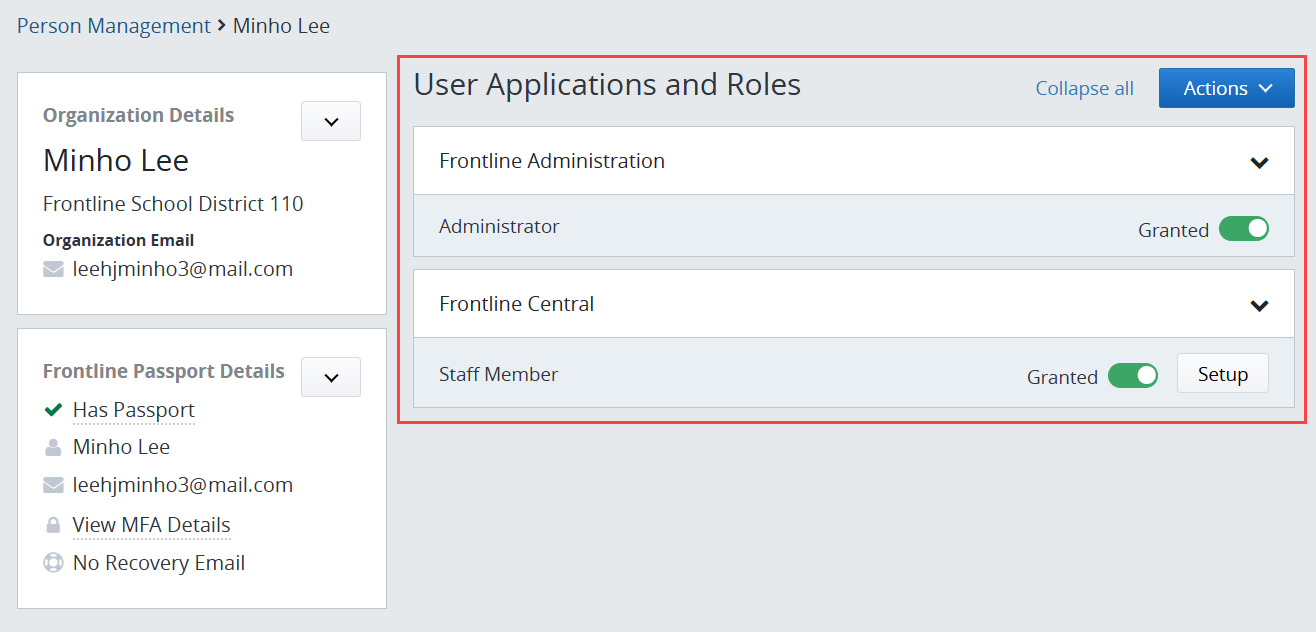
Task: Click the Collapse all link
Action: click(1085, 88)
